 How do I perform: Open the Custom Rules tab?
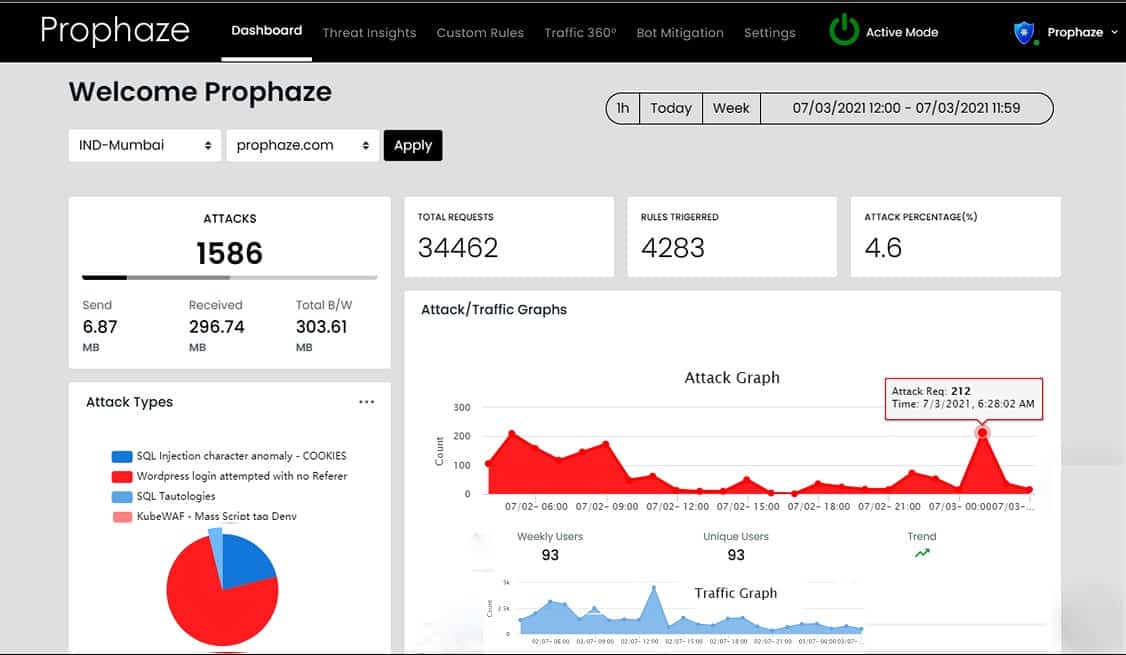(480, 33)
